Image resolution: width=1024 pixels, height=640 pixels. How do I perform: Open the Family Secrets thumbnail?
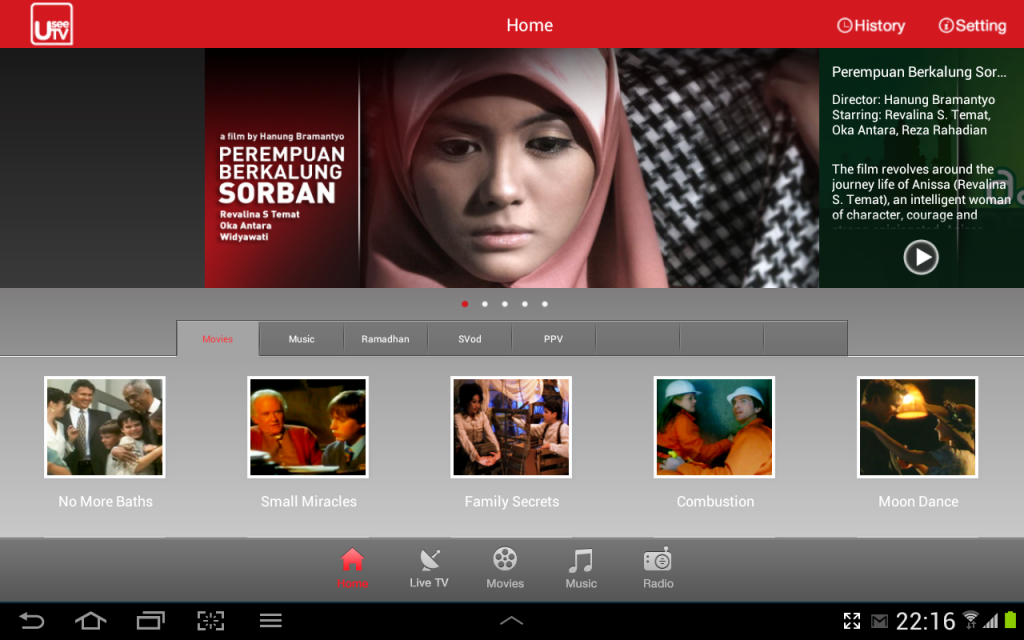click(x=511, y=427)
